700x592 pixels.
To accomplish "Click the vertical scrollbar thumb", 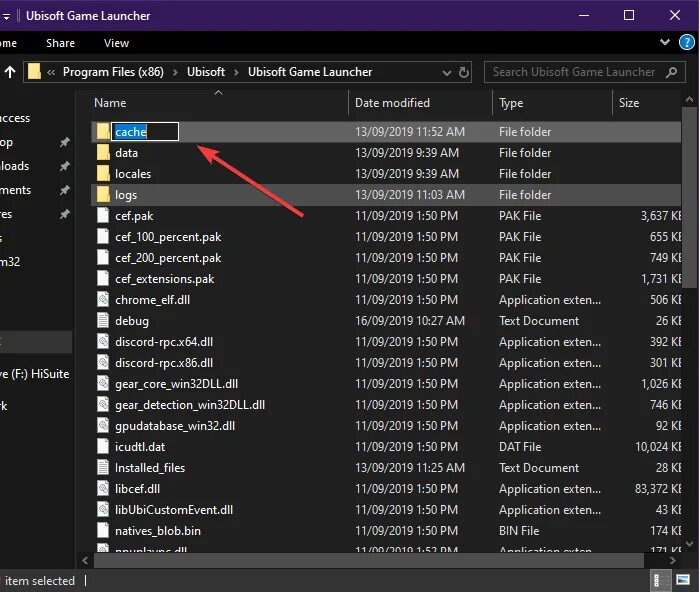I will (690, 196).
